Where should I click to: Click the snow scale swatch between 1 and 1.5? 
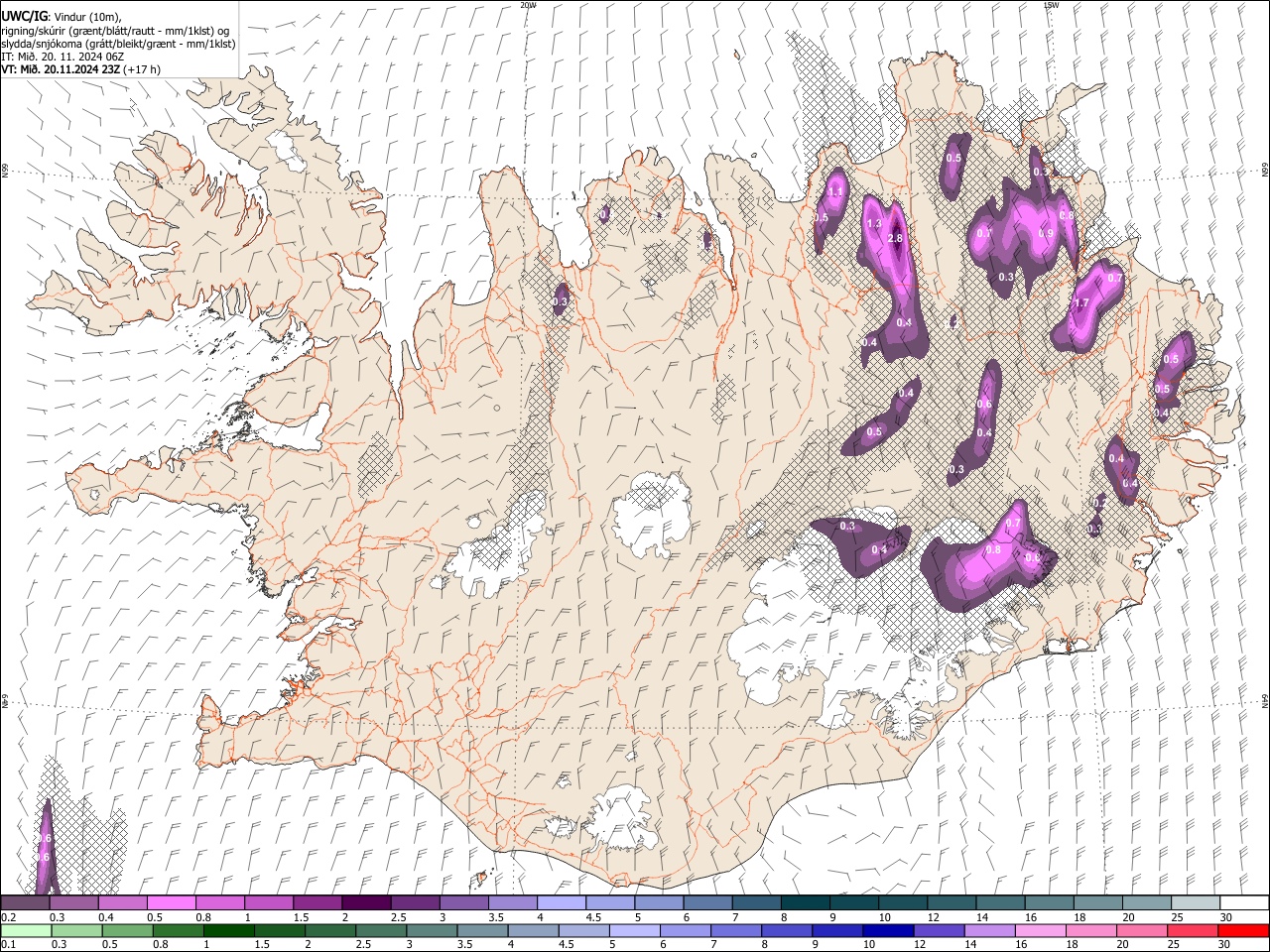[x=269, y=902]
